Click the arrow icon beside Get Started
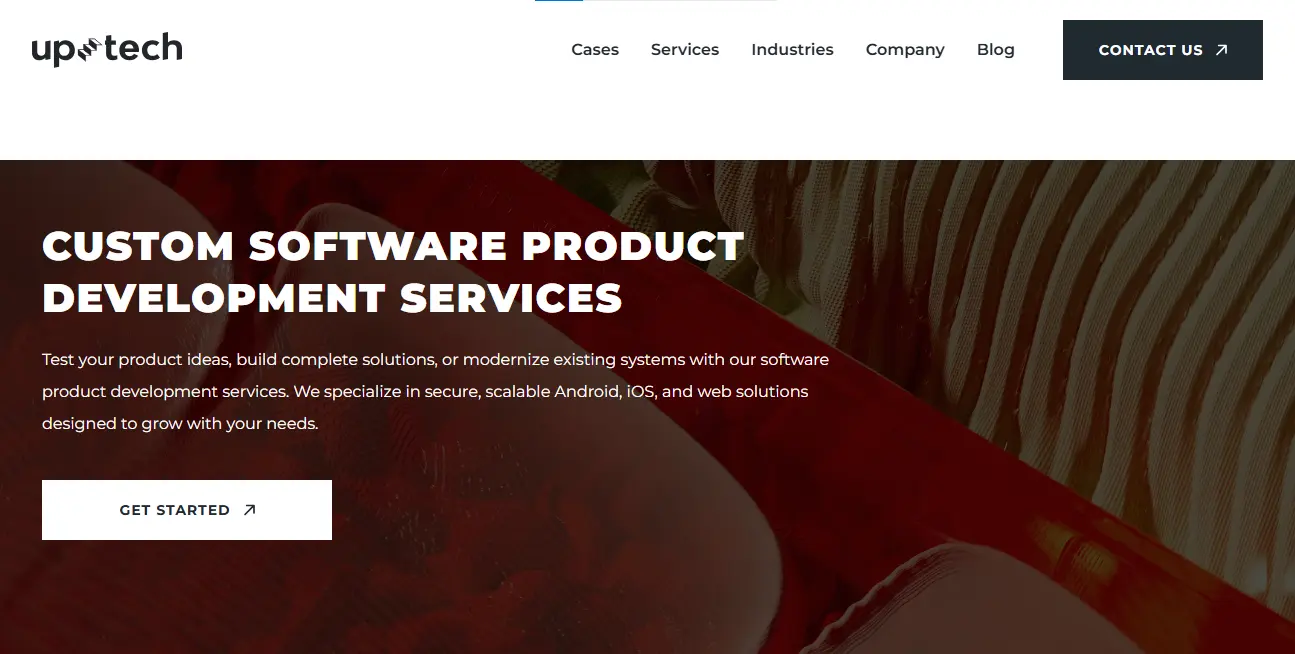 pos(250,510)
